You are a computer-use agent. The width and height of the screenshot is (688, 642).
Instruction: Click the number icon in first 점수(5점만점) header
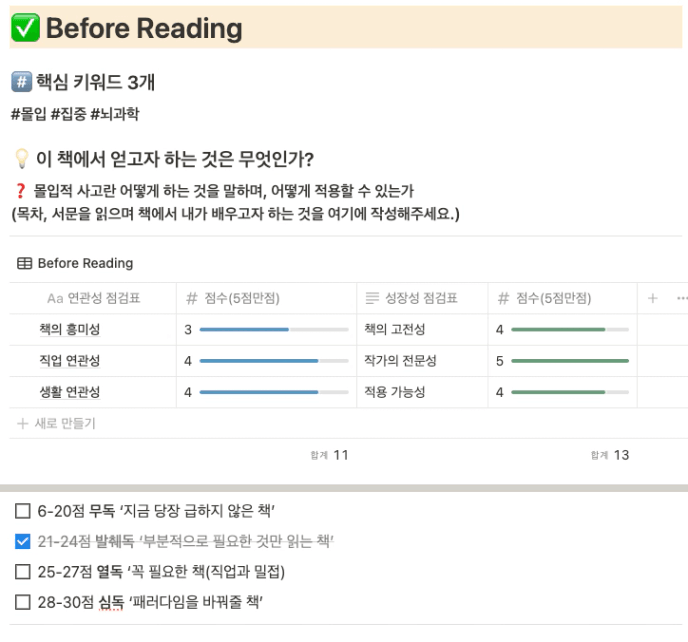point(192,298)
